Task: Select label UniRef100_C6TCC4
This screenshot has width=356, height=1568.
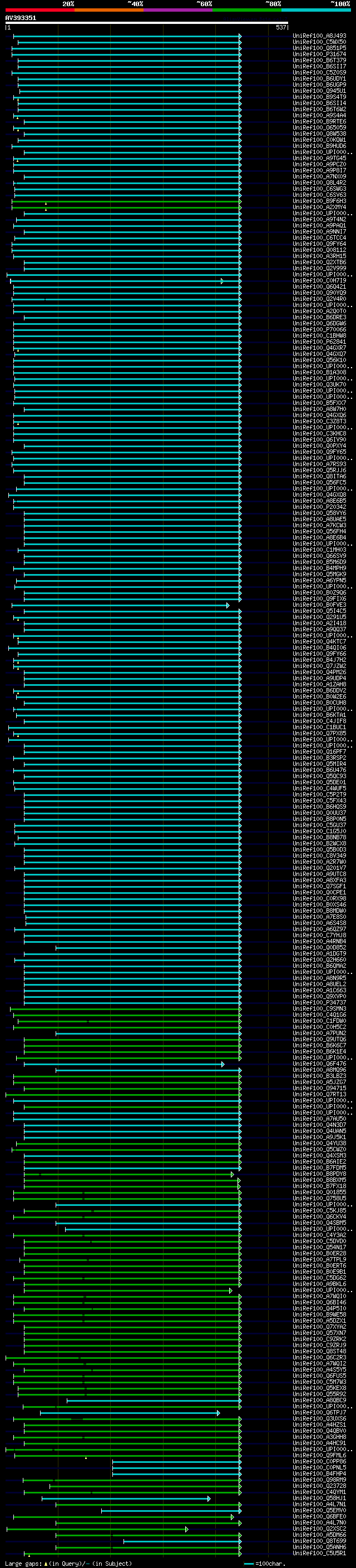Action: pyautogui.click(x=319, y=238)
